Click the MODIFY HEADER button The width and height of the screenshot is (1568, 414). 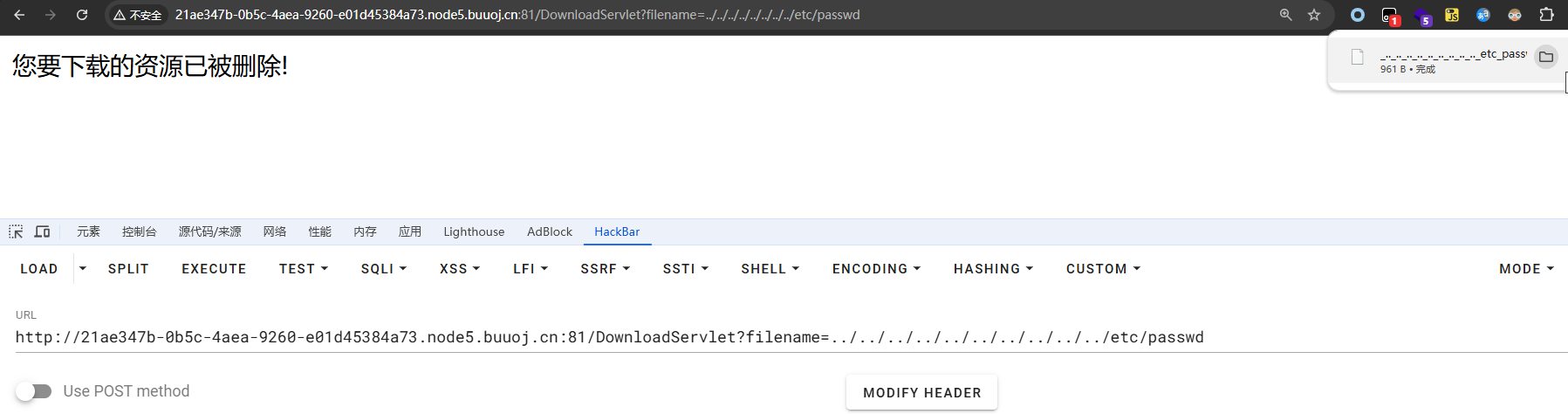point(921,393)
